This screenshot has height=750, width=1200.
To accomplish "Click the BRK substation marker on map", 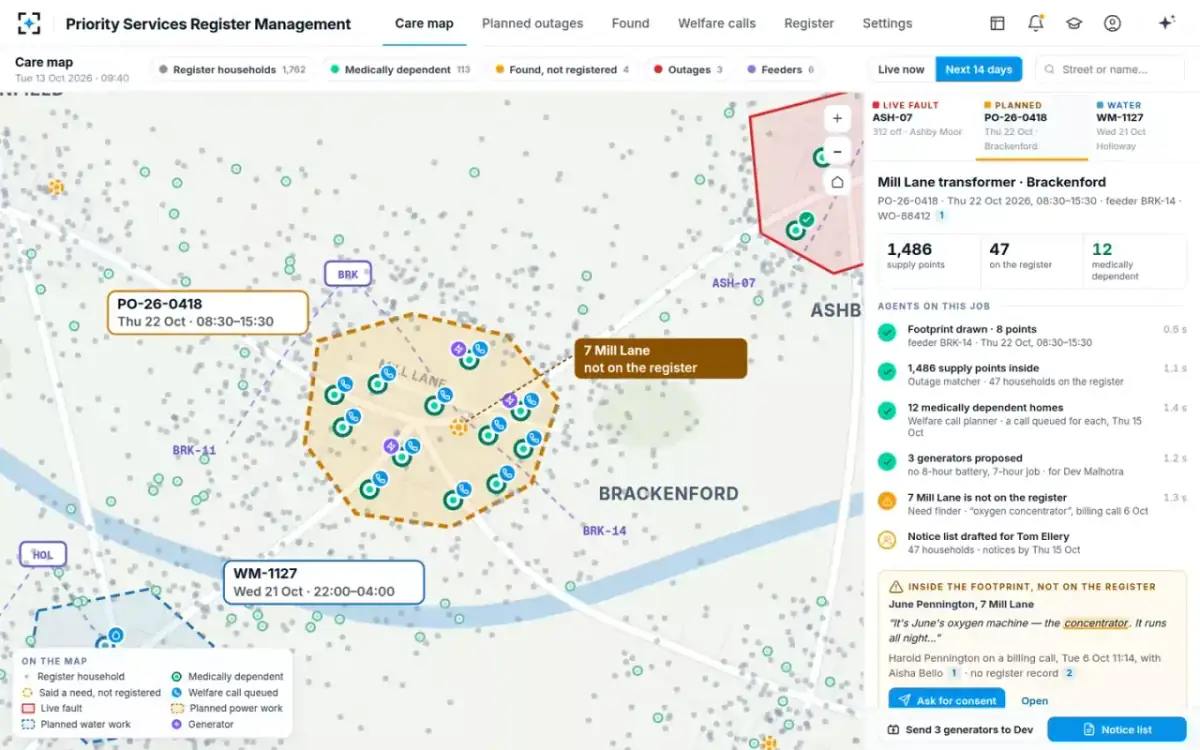I will (x=348, y=274).
